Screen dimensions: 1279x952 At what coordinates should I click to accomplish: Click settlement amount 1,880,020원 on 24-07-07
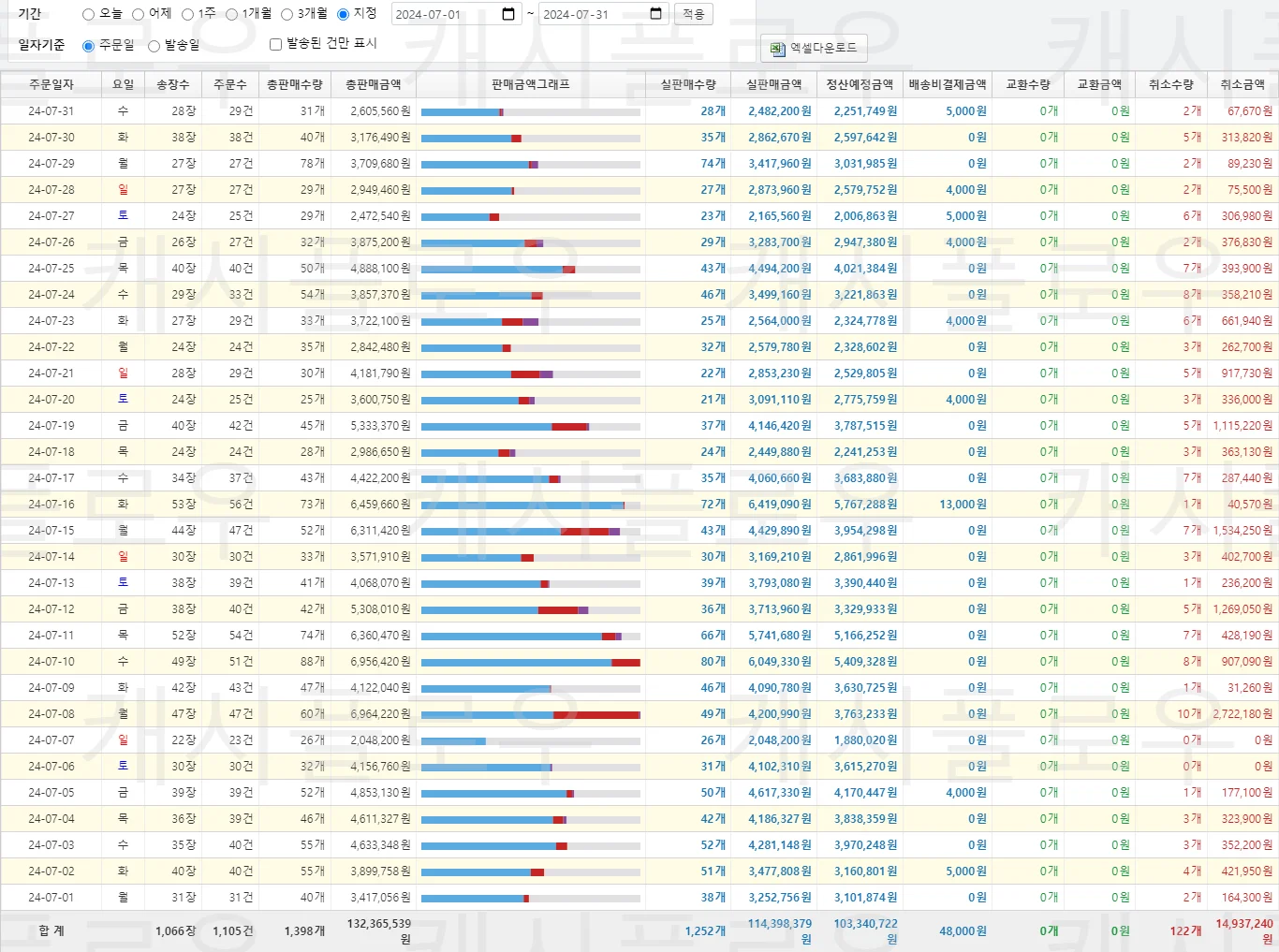[865, 740]
